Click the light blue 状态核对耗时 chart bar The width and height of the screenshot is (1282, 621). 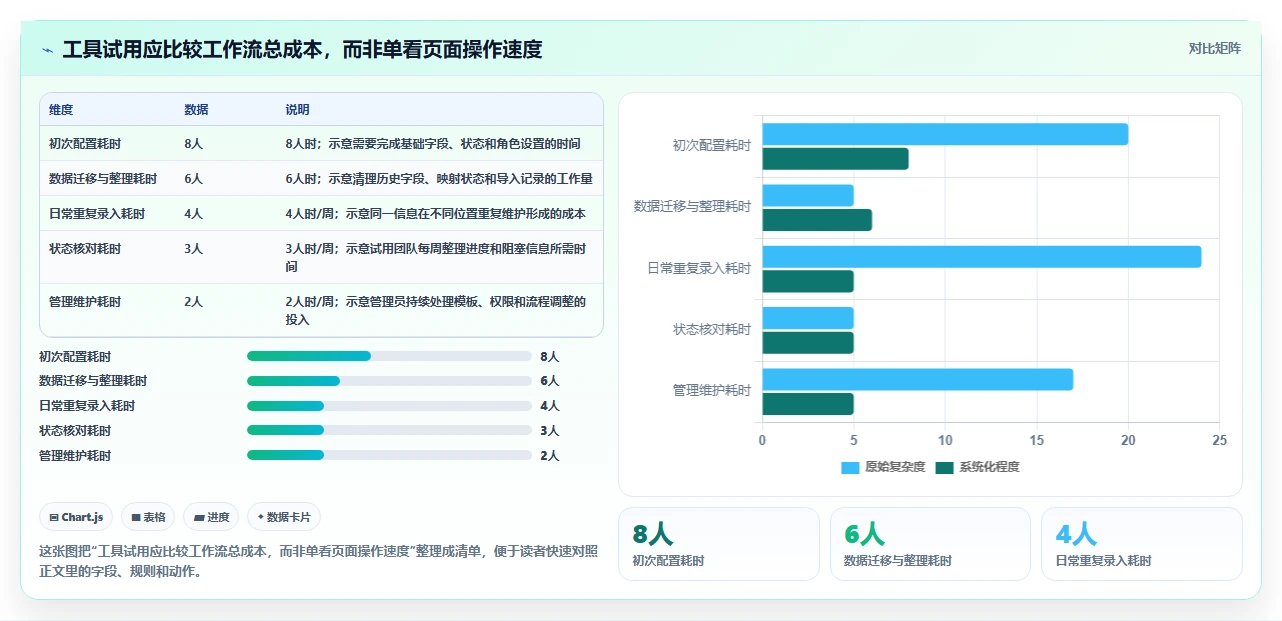coord(808,318)
